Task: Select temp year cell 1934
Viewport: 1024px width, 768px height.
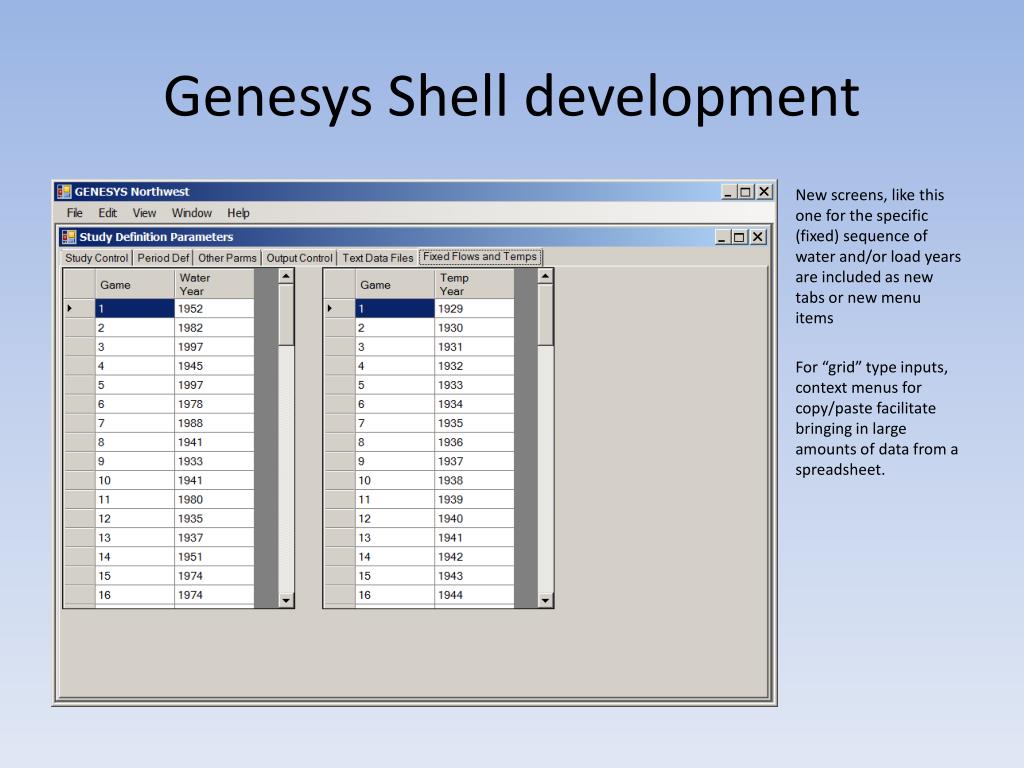Action: [474, 404]
